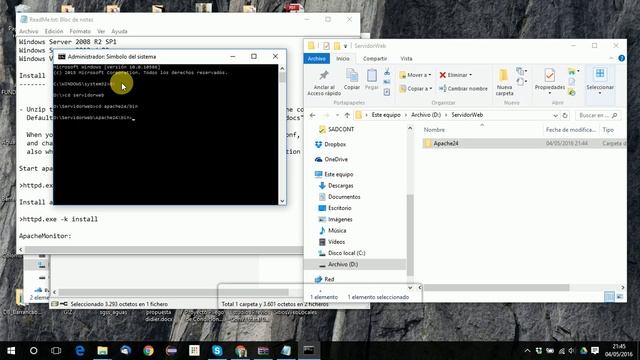The width and height of the screenshot is (640, 360).
Task: Click the command prompt scrollbar down arrow
Action: pos(282,201)
